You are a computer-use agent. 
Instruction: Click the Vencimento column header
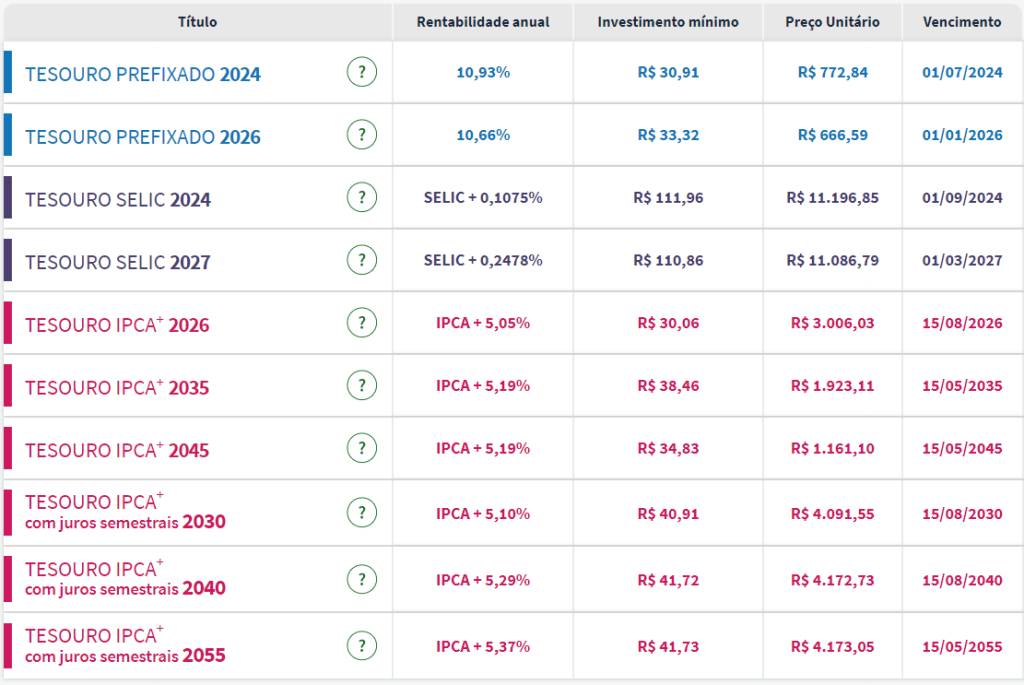(x=962, y=22)
